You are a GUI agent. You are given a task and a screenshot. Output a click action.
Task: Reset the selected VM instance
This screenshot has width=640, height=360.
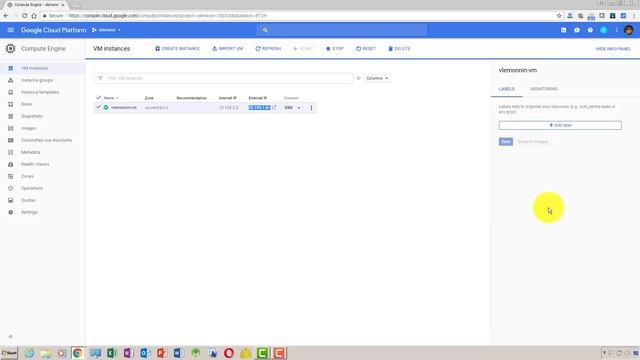coord(365,49)
